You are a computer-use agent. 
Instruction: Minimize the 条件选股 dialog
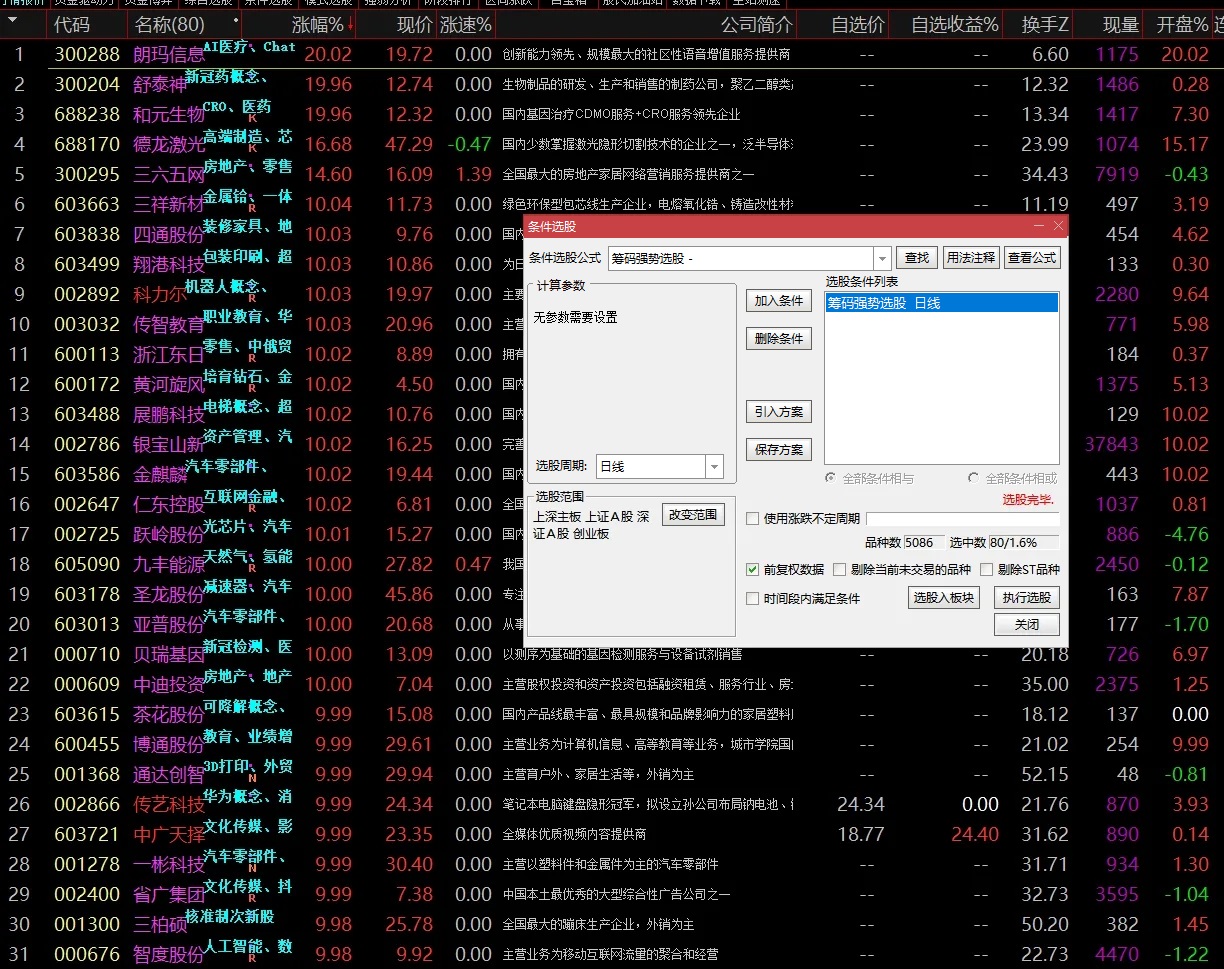point(1040,226)
